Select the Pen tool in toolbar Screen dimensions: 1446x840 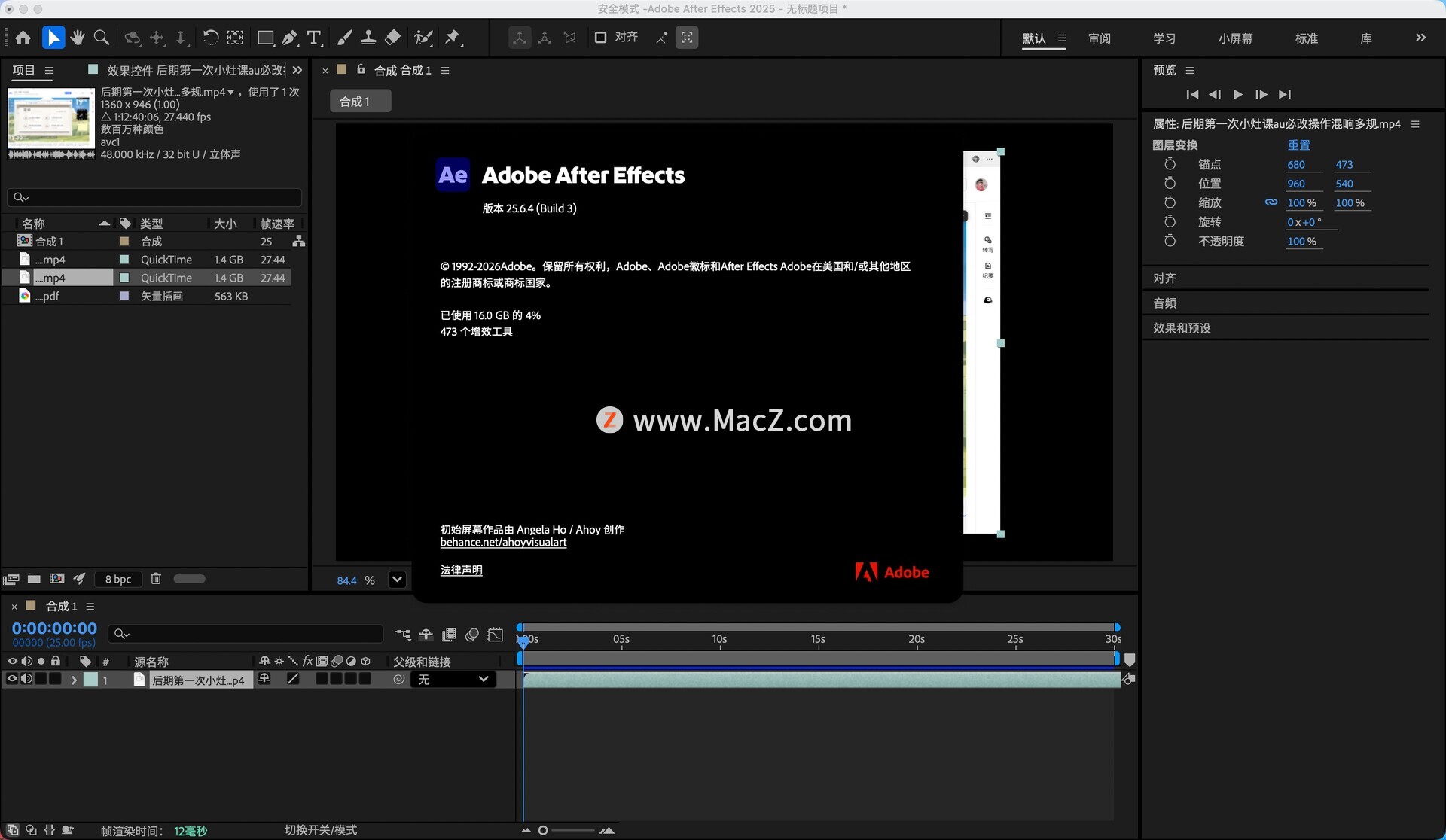290,38
